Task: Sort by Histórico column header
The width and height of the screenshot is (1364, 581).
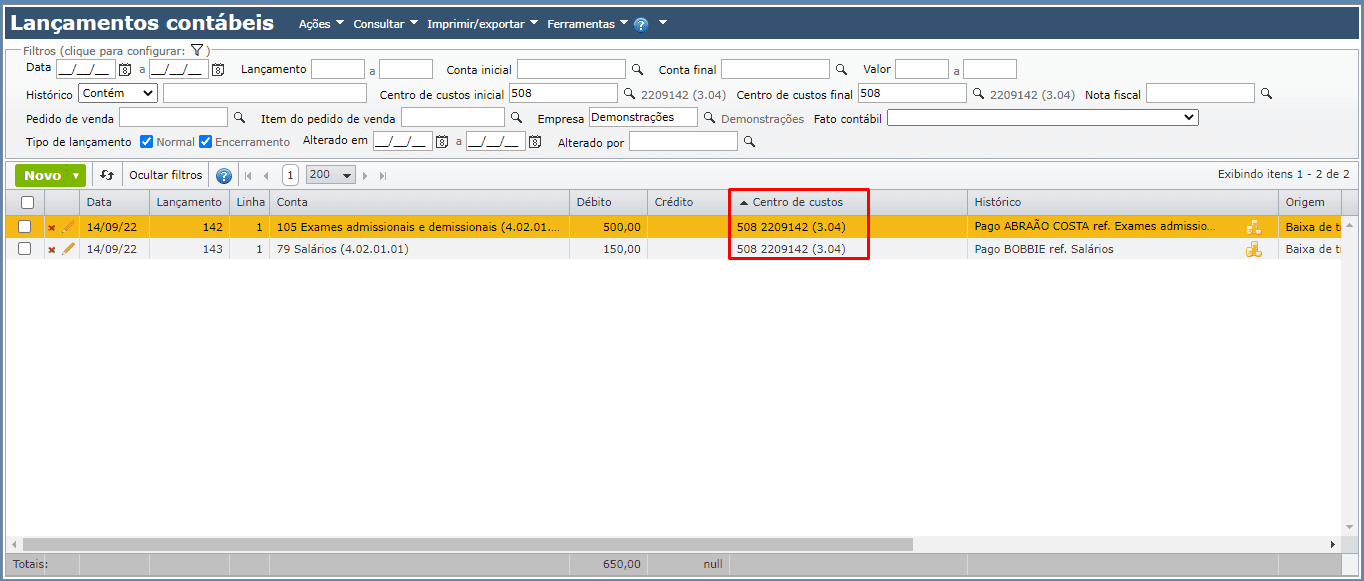Action: coord(1124,202)
